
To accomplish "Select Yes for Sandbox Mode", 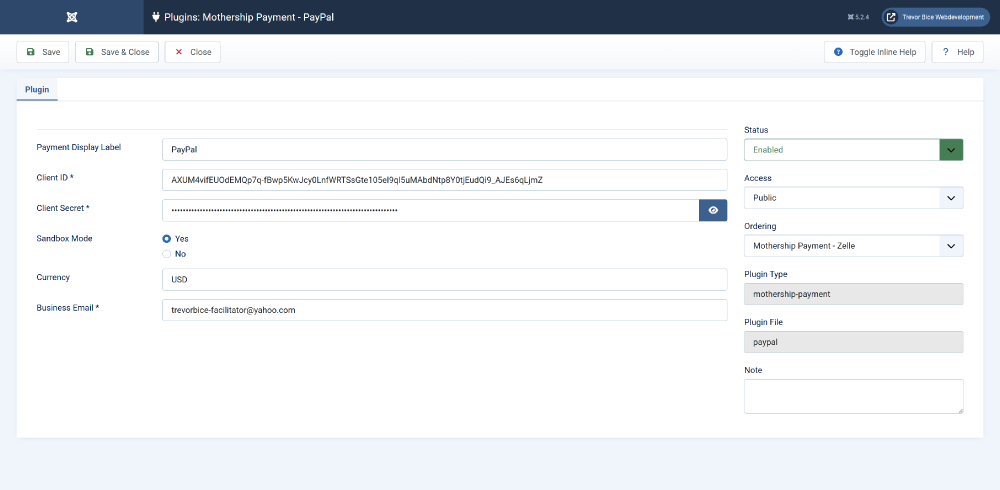I will tap(166, 239).
